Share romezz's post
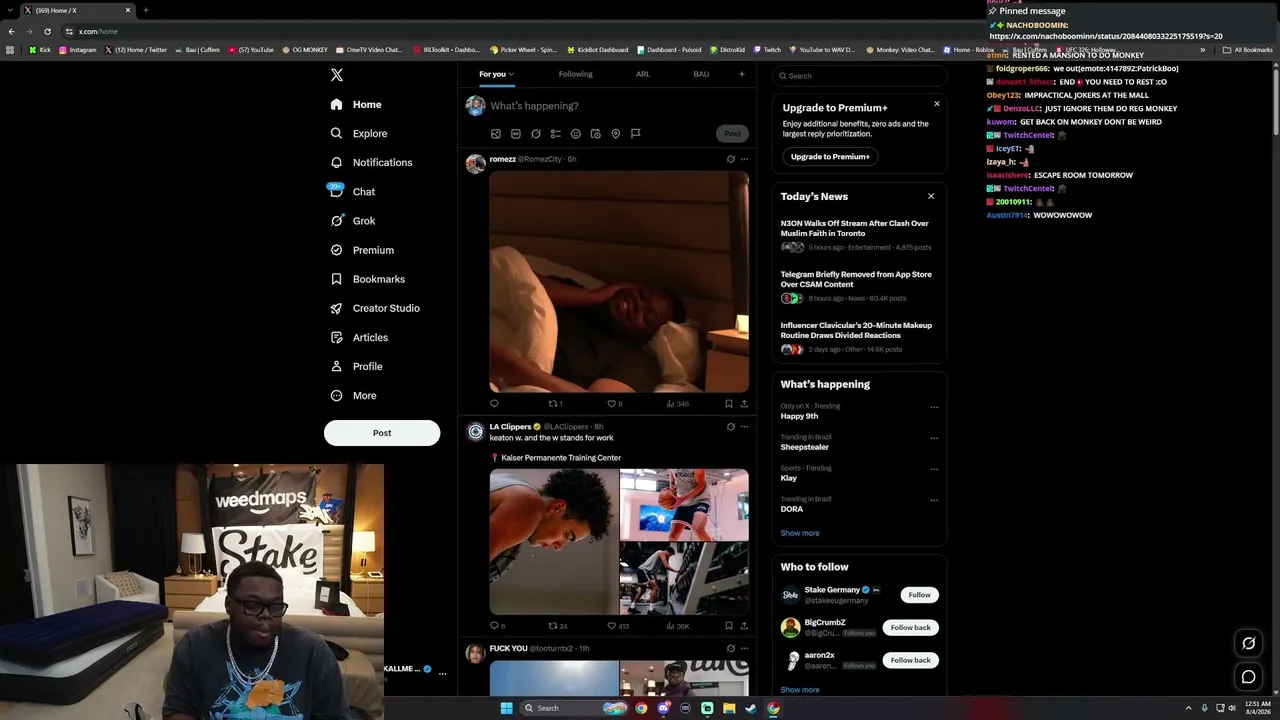This screenshot has width=1280, height=720. (x=744, y=404)
